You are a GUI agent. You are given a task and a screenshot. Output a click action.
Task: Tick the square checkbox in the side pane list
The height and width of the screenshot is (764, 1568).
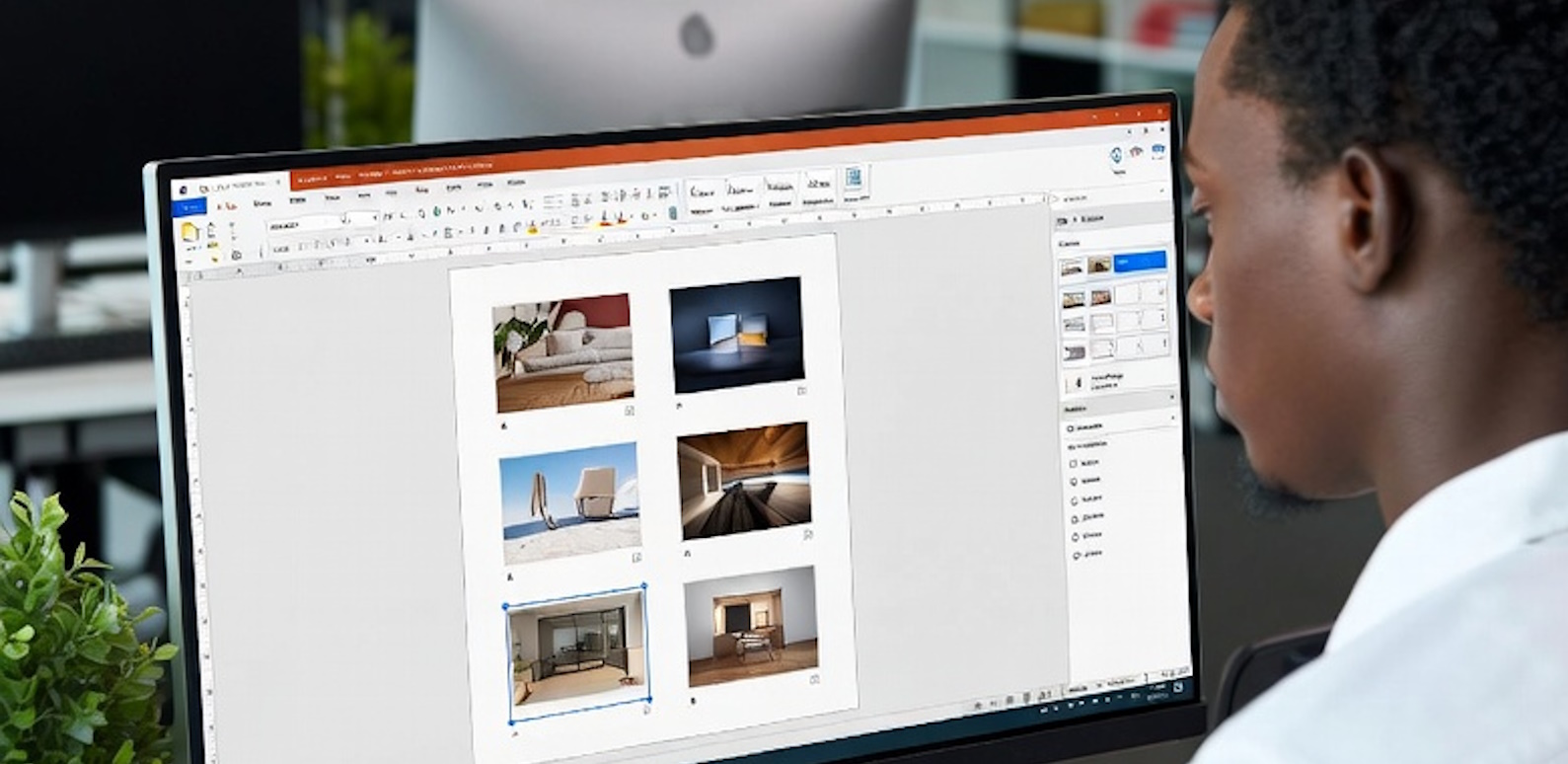point(1074,463)
